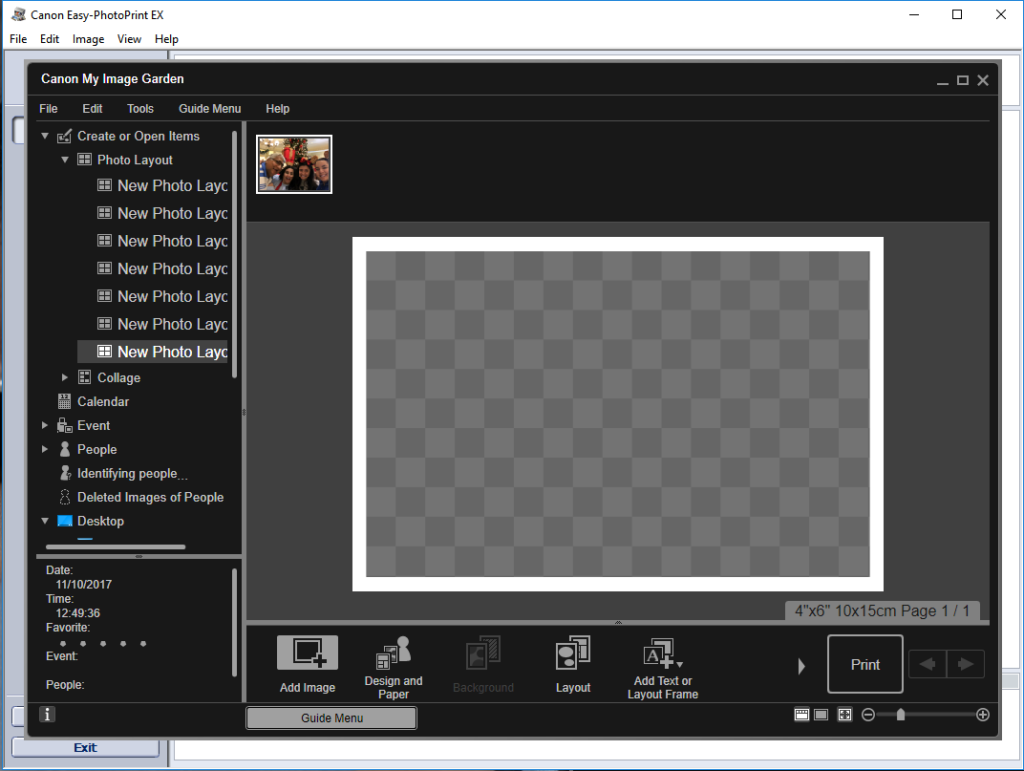This screenshot has width=1024, height=771.
Task: Click the Print button
Action: click(865, 665)
